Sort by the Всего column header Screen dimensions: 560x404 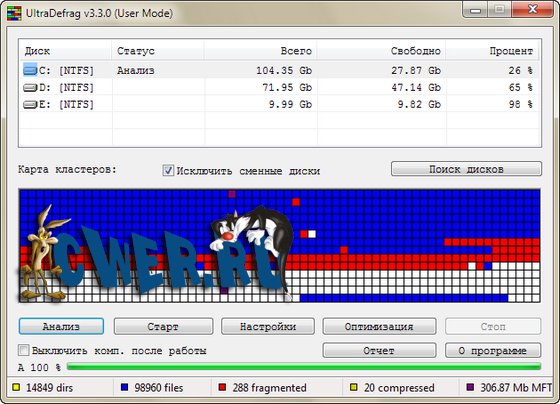coord(261,51)
